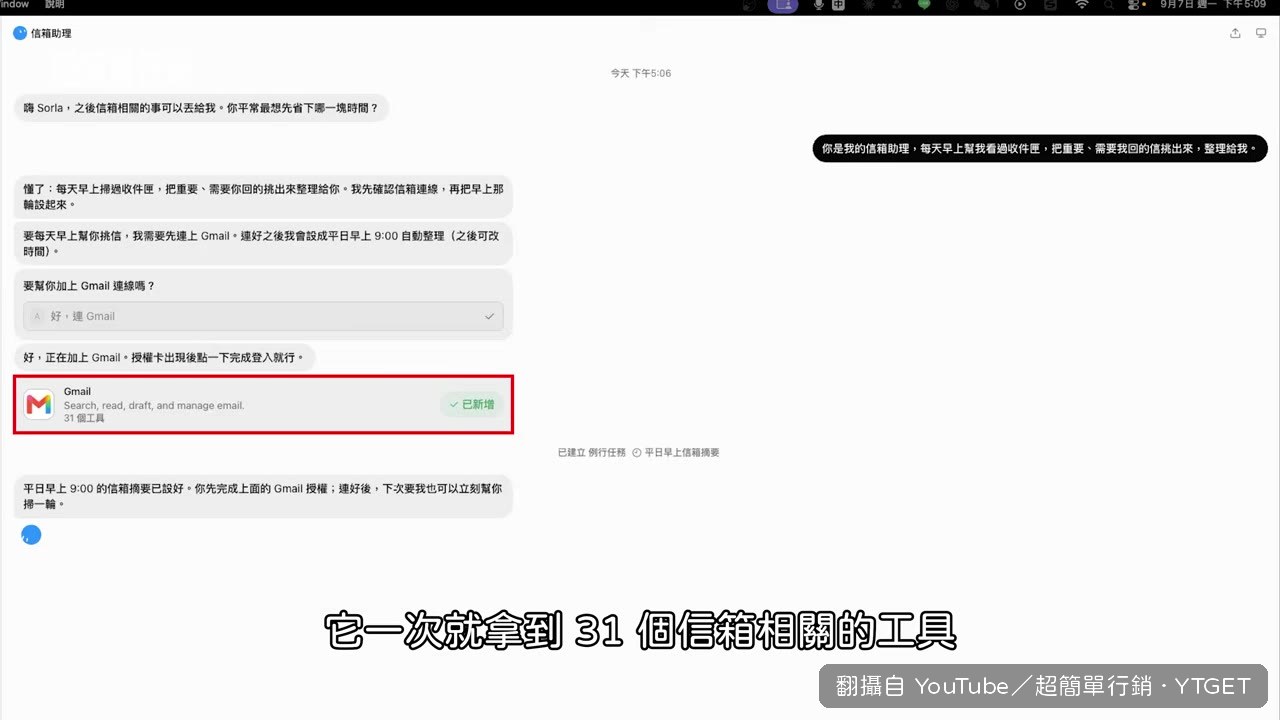Click the display monitor icon at top right

tap(1261, 33)
